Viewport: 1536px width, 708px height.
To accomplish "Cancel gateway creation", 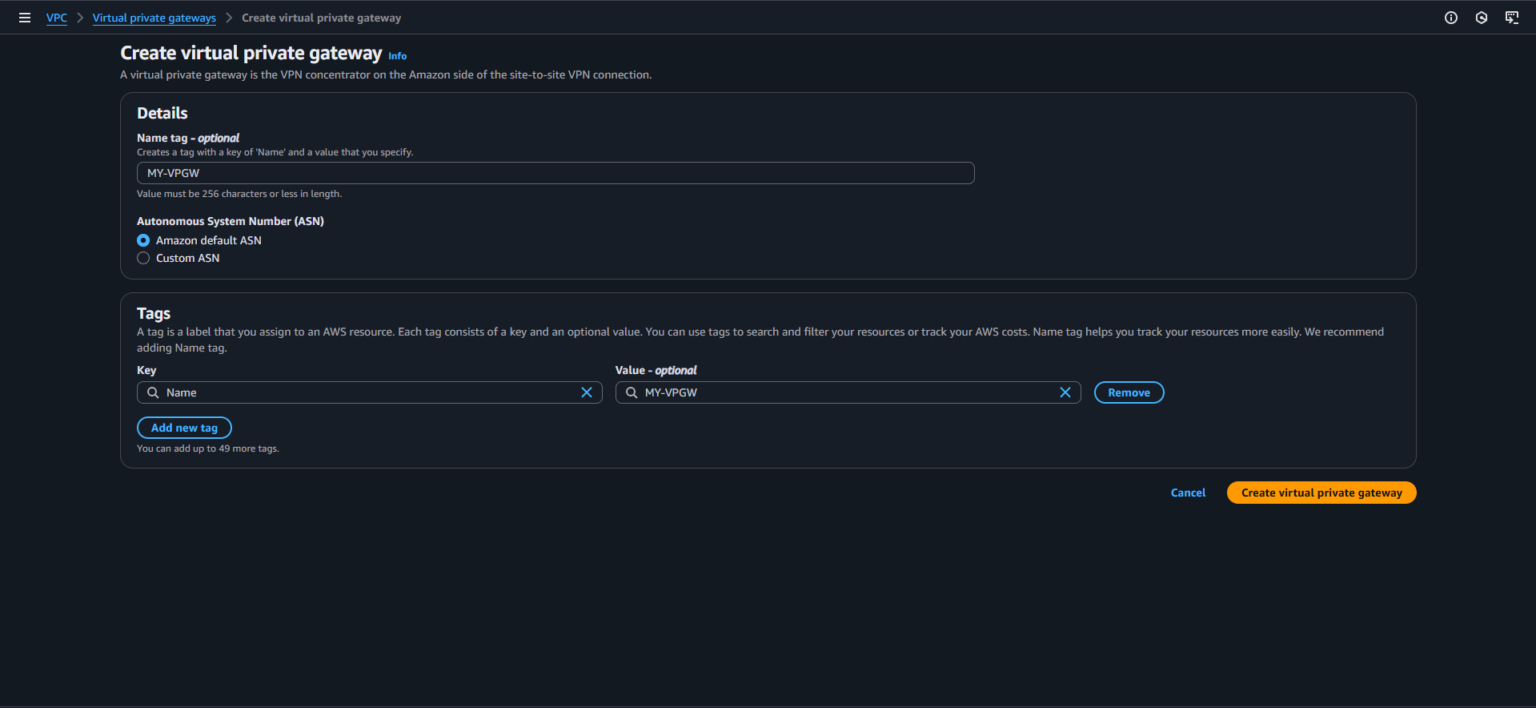I will tap(1188, 493).
